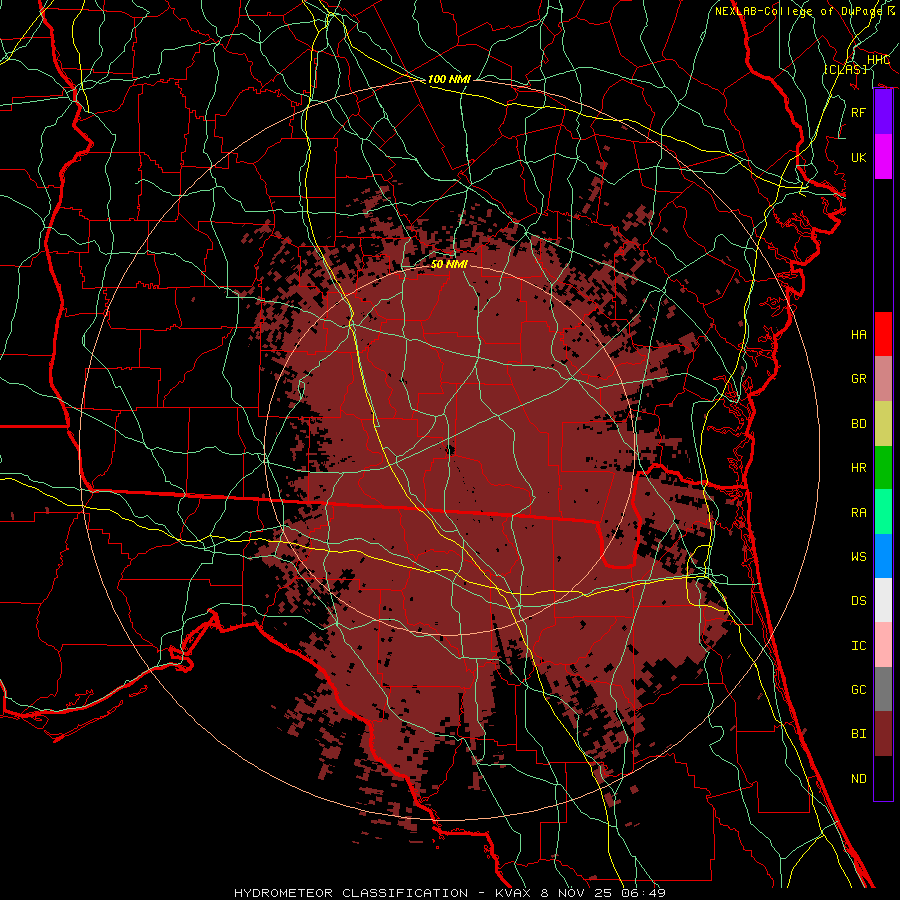Click the "BD" legend label
The width and height of the screenshot is (900, 900).
tap(858, 424)
